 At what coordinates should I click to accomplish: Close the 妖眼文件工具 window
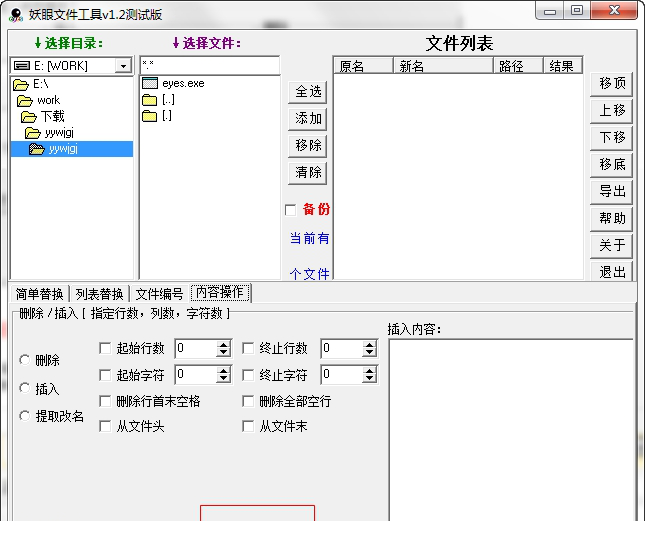614,10
